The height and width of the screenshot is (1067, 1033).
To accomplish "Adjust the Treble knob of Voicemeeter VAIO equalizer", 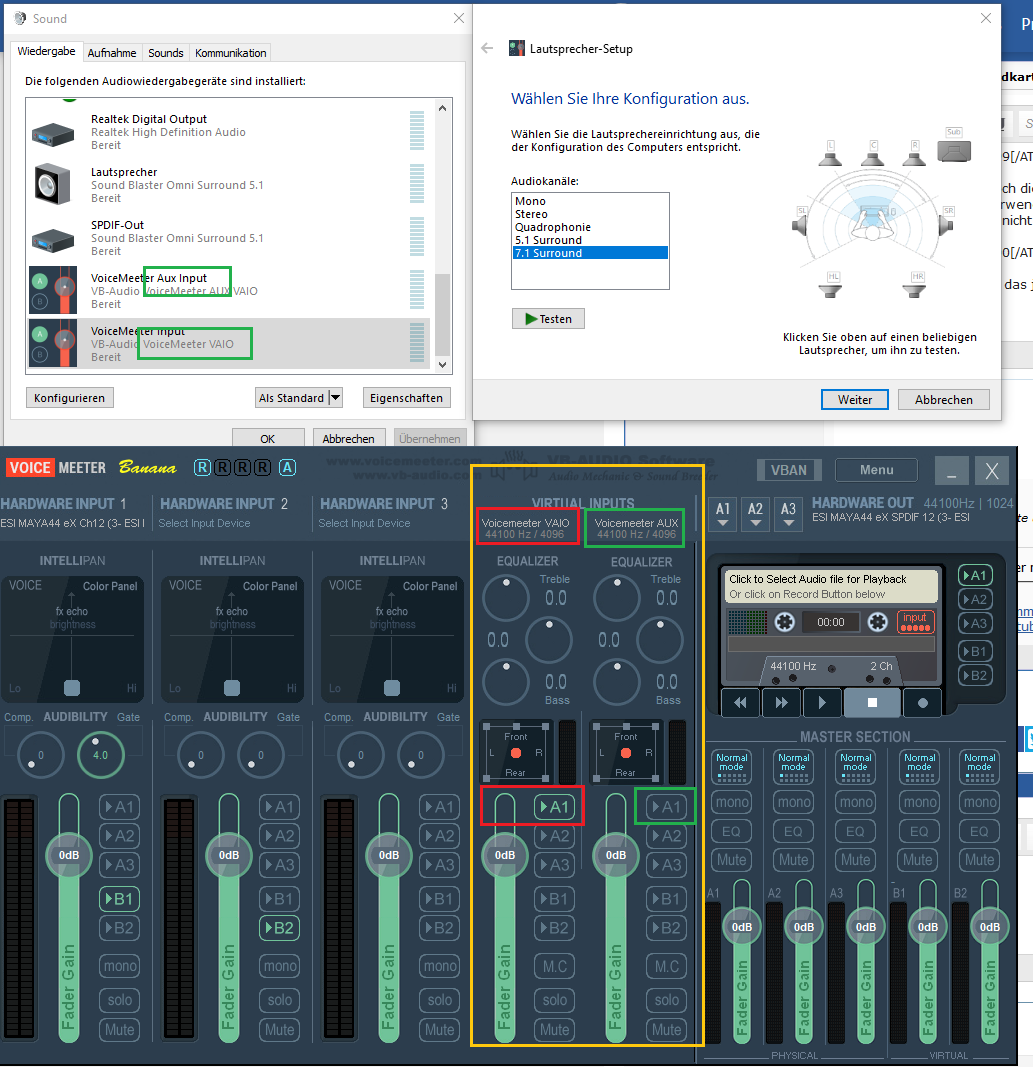I will [505, 597].
